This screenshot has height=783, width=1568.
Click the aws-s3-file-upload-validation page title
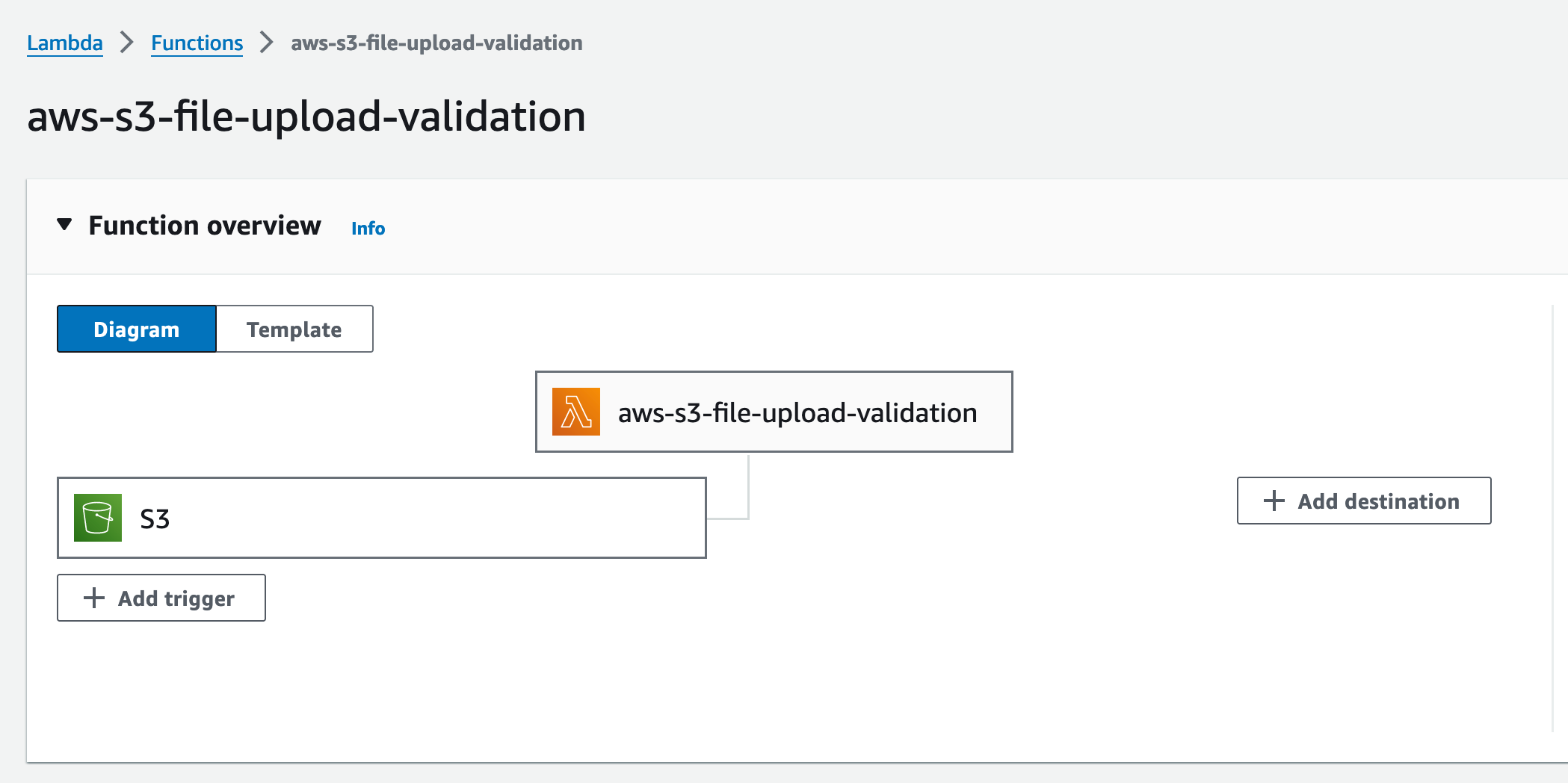[x=306, y=117]
